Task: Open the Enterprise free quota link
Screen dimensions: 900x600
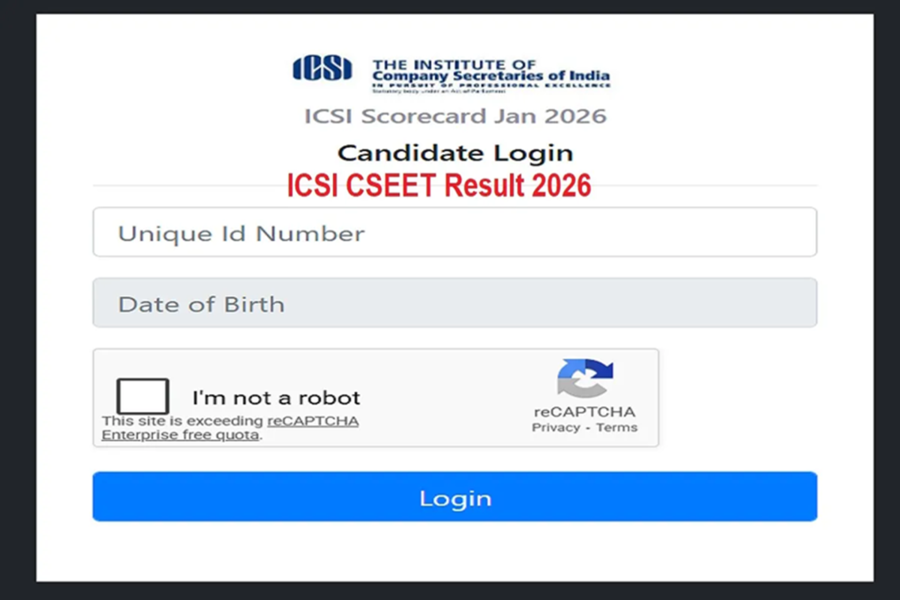Action: pos(180,435)
